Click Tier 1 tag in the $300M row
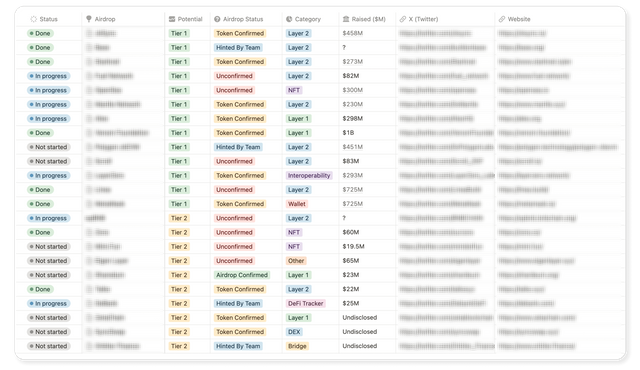The height and width of the screenshot is (370, 640). (x=179, y=90)
